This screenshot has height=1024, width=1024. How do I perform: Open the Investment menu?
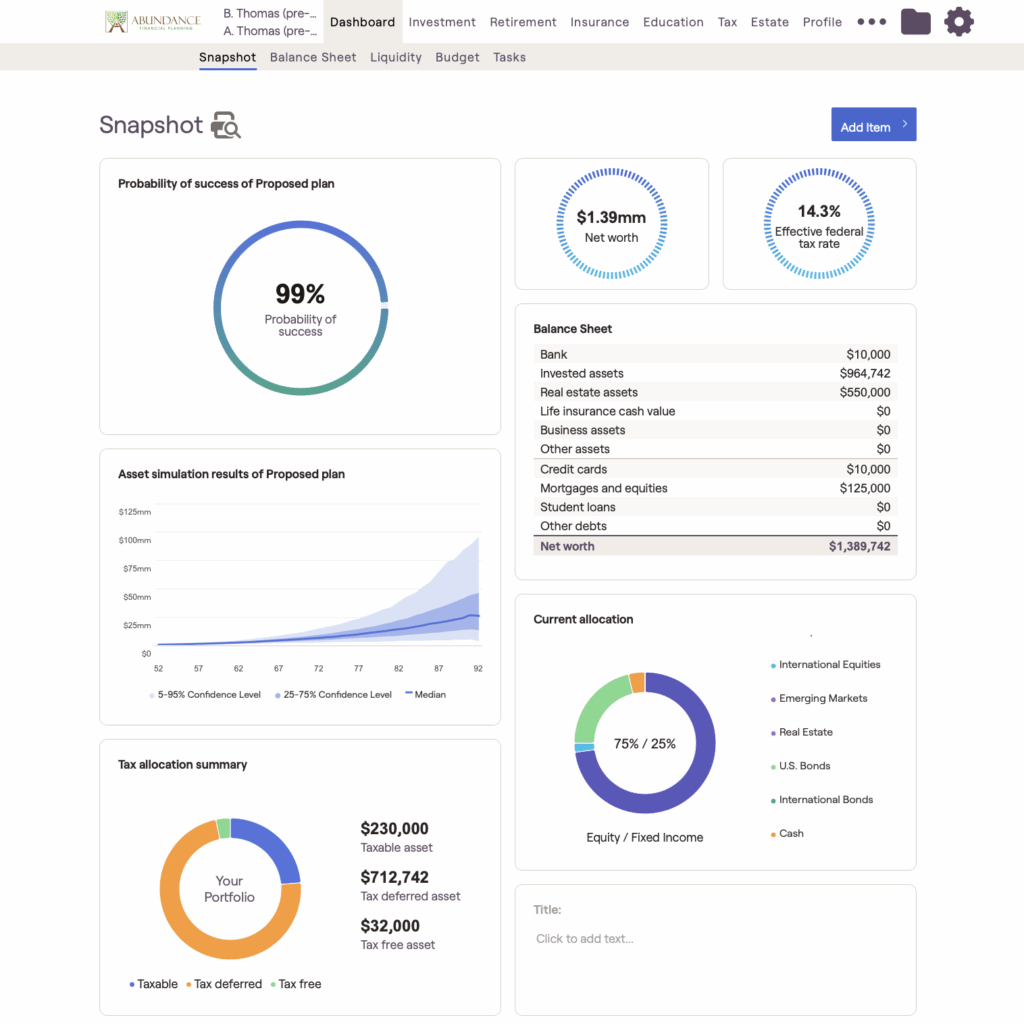click(442, 22)
